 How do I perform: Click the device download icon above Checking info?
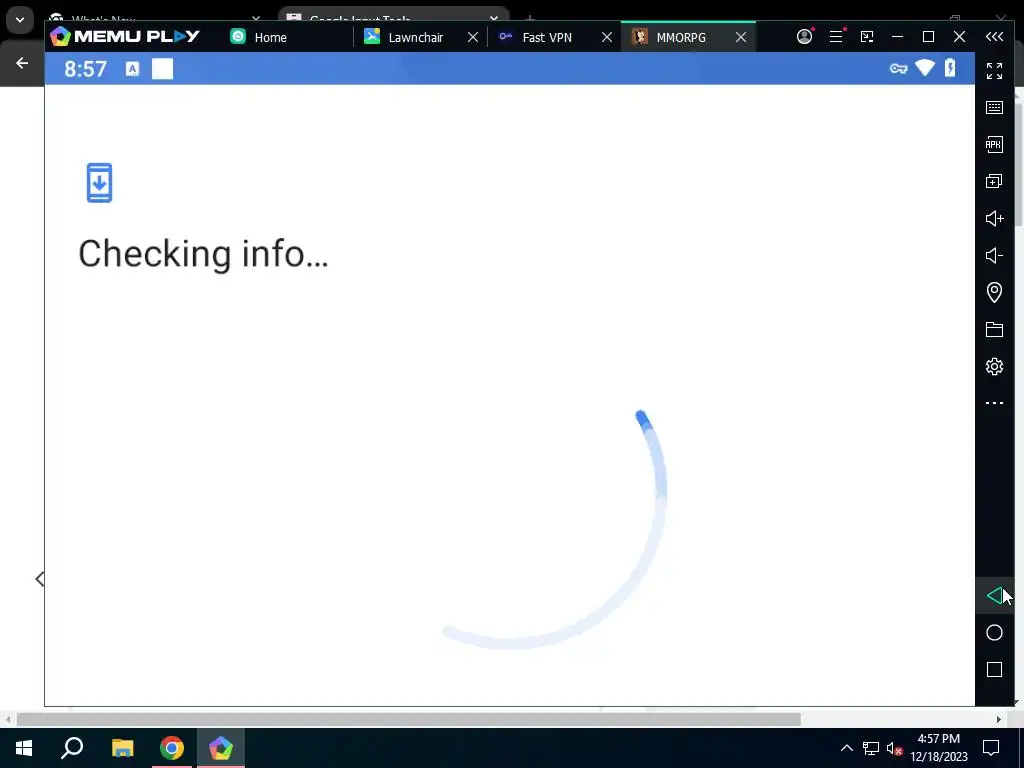tap(99, 183)
